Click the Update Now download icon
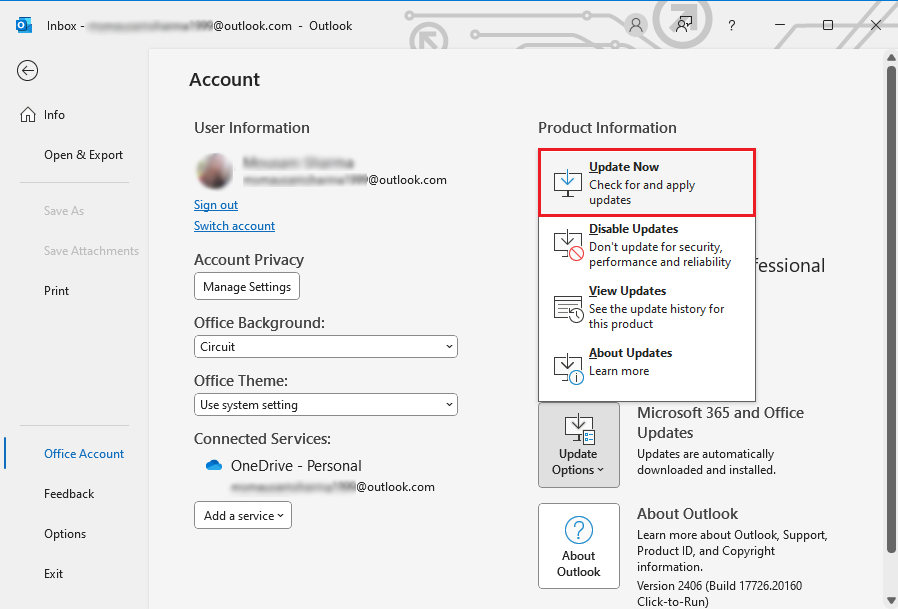Image resolution: width=898 pixels, height=609 pixels. click(x=567, y=183)
